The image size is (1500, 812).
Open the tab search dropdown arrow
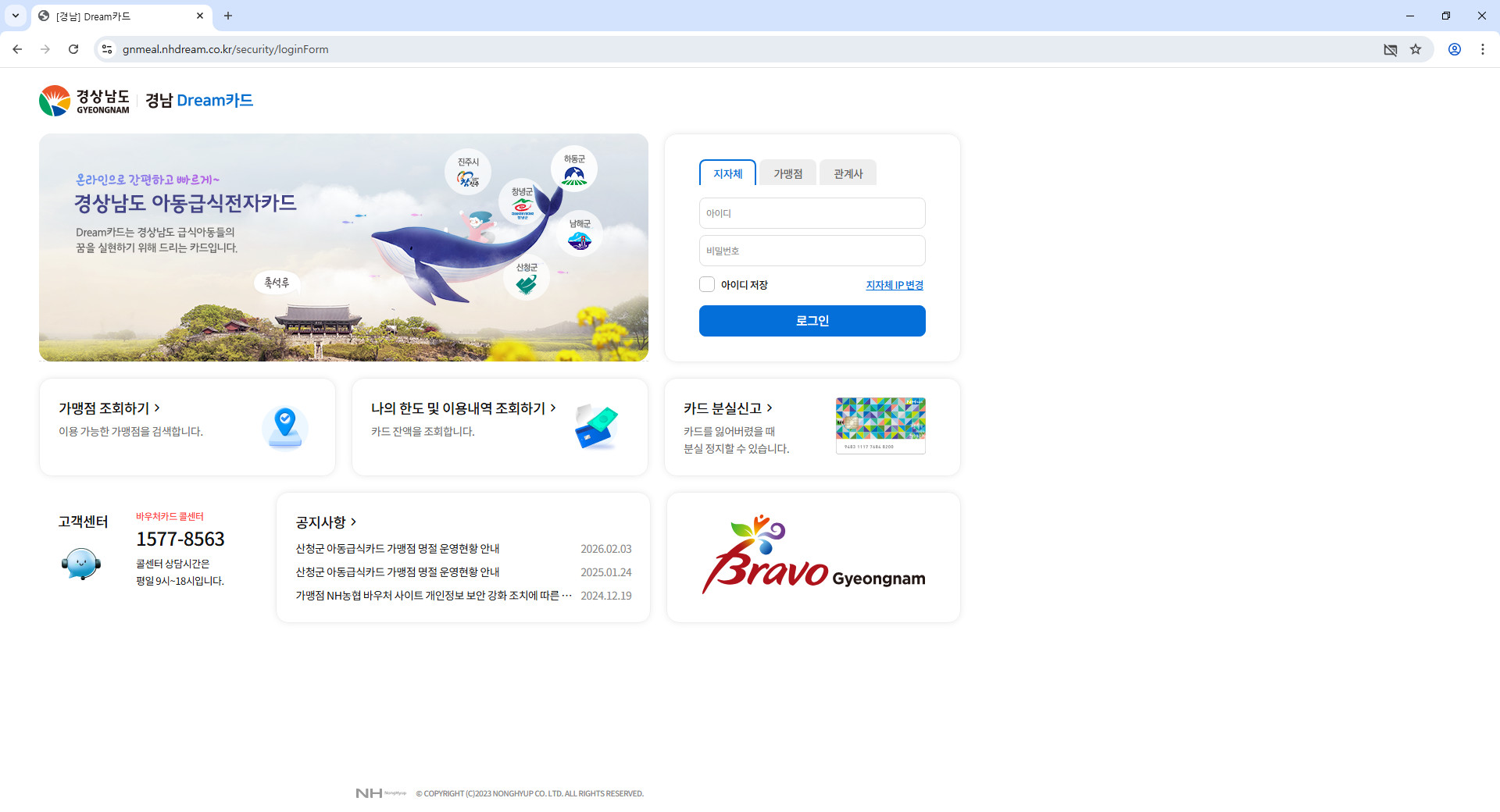15,16
